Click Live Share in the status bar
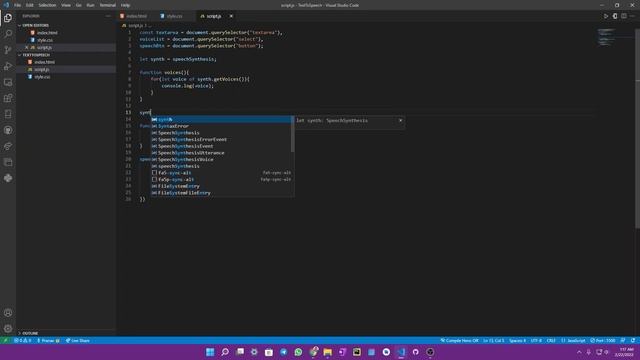The height and width of the screenshot is (360, 640). [78, 340]
